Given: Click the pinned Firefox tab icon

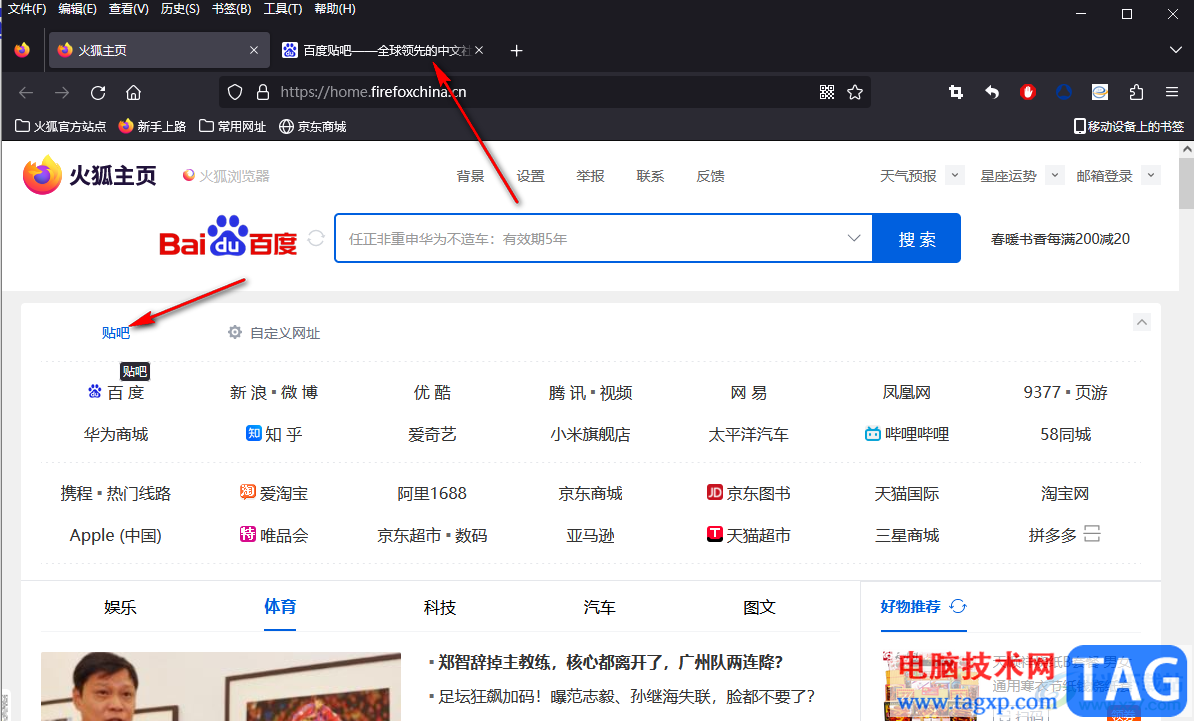Looking at the screenshot, I should tap(22, 49).
